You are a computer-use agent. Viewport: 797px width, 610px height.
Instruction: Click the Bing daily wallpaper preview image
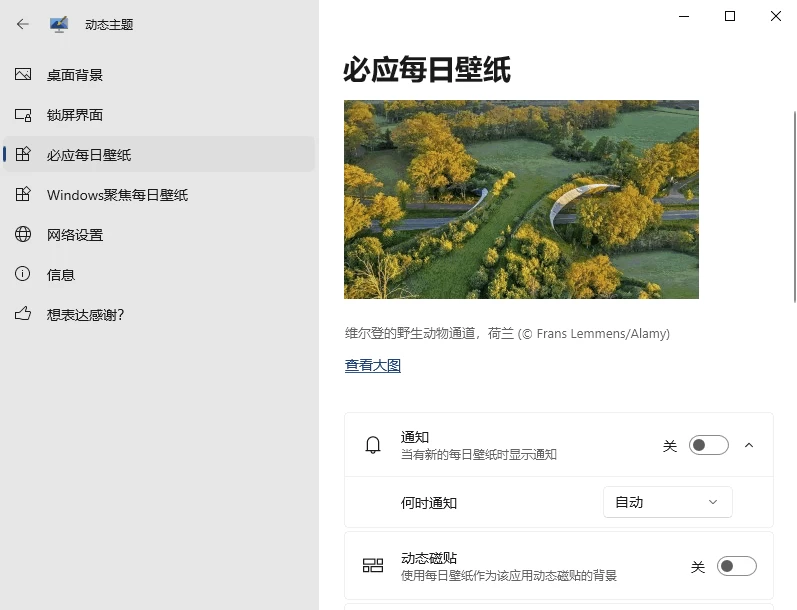click(521, 199)
